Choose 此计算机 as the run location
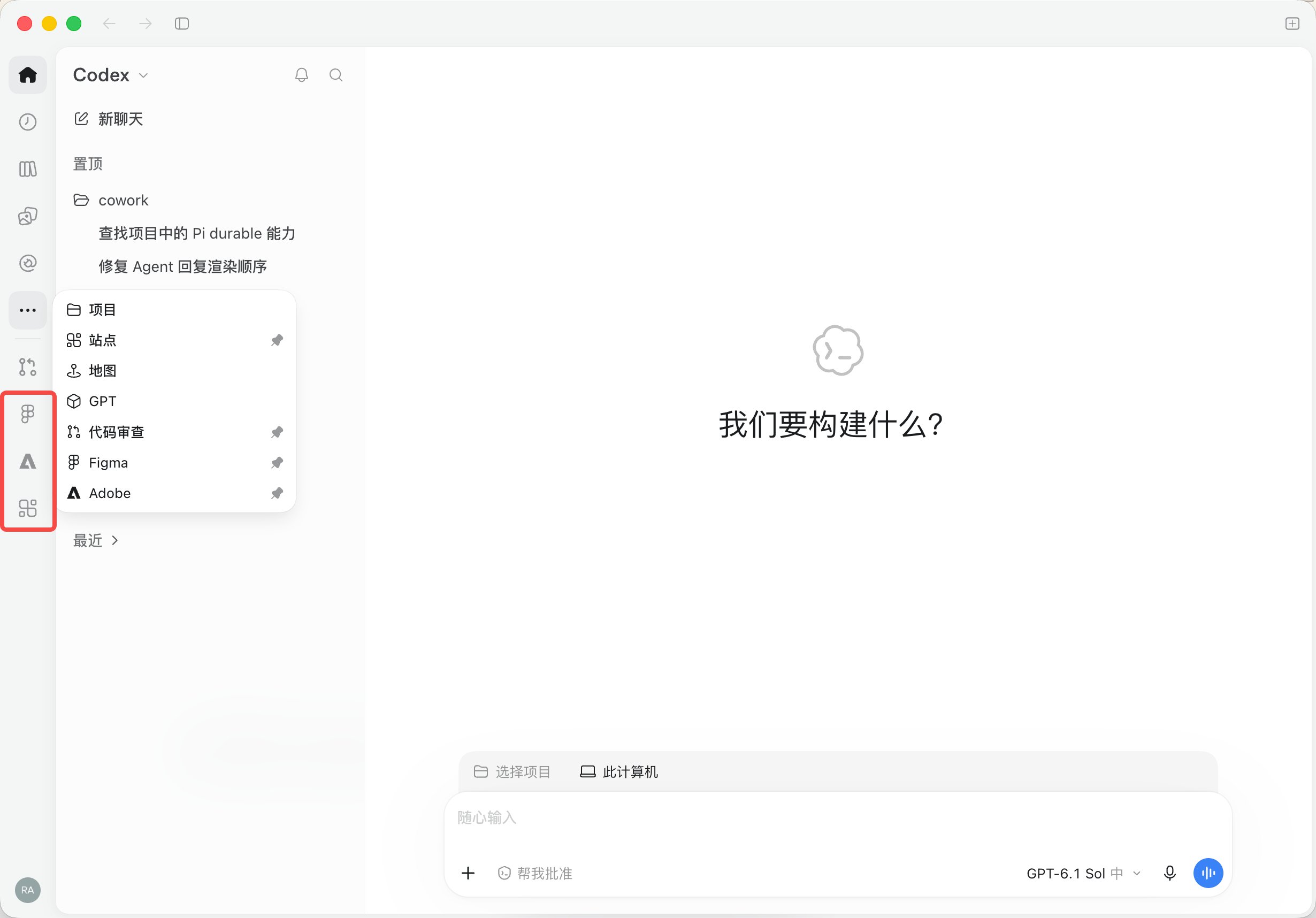Image resolution: width=1316 pixels, height=918 pixels. 619,772
